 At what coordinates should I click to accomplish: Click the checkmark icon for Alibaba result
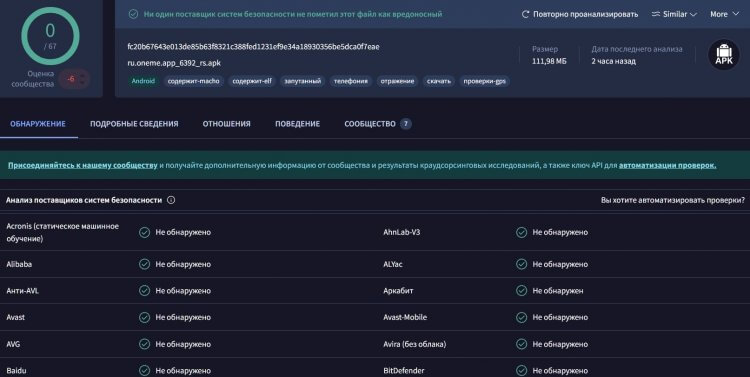point(144,264)
